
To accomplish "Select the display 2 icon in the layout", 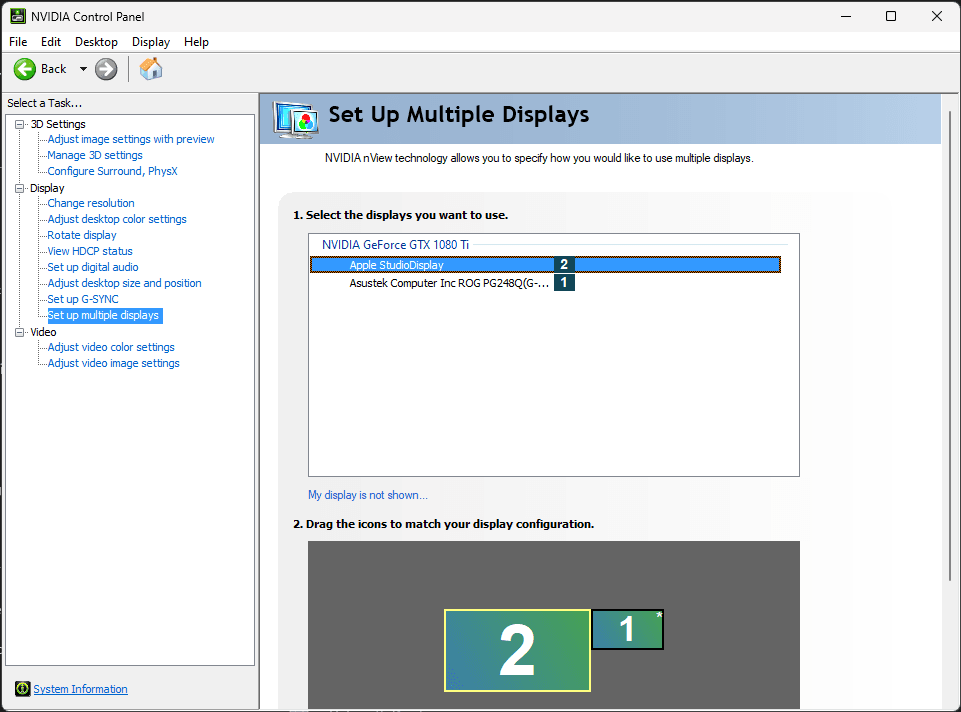I will (517, 651).
